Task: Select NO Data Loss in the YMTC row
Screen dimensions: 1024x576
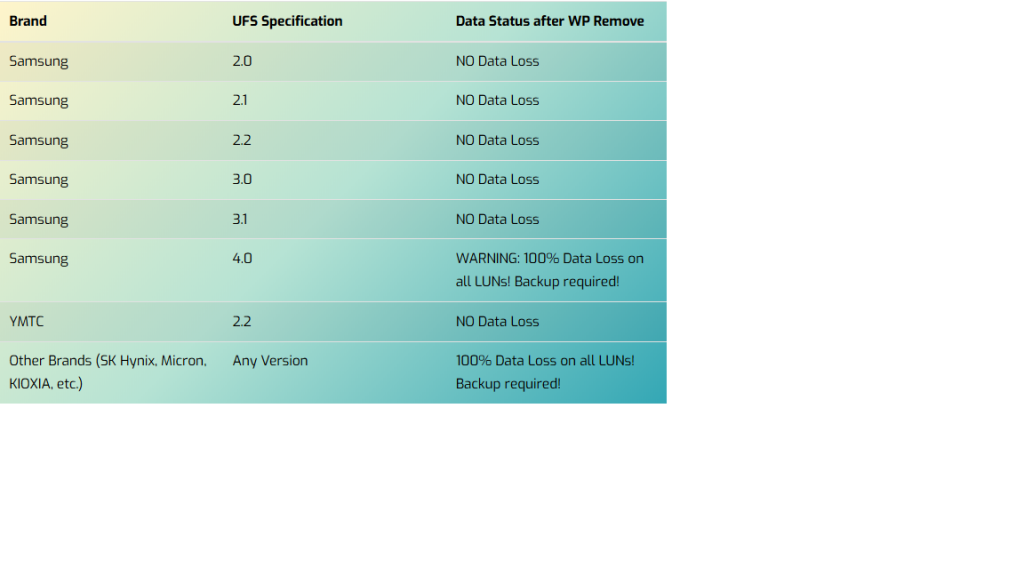Action: (498, 321)
